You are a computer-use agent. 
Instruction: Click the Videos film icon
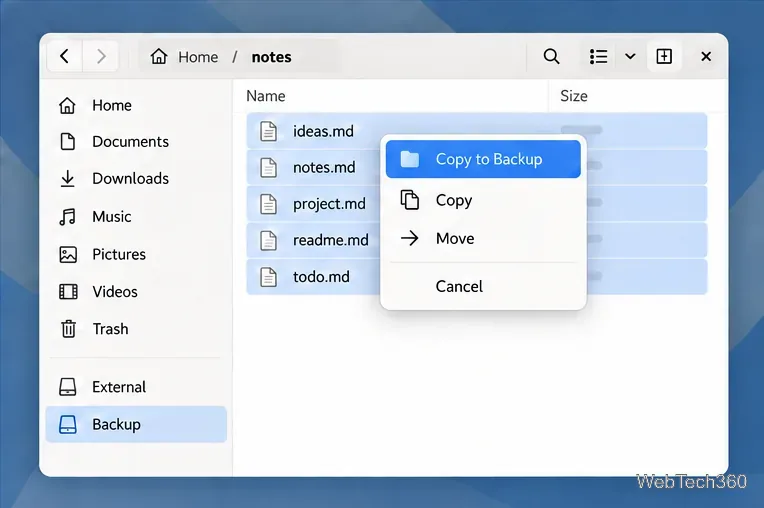pos(68,292)
